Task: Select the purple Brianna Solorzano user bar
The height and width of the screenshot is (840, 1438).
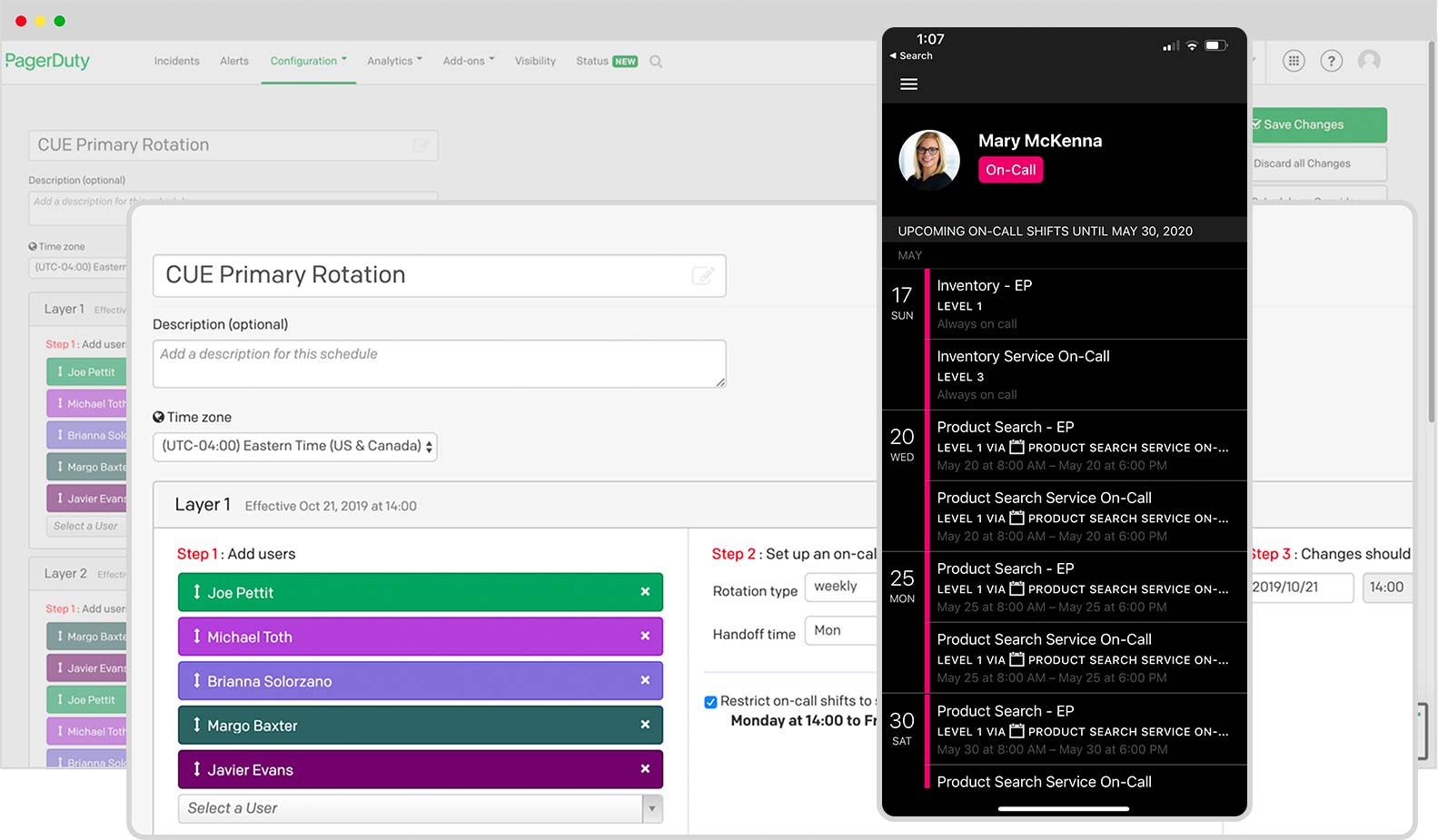Action: click(418, 681)
